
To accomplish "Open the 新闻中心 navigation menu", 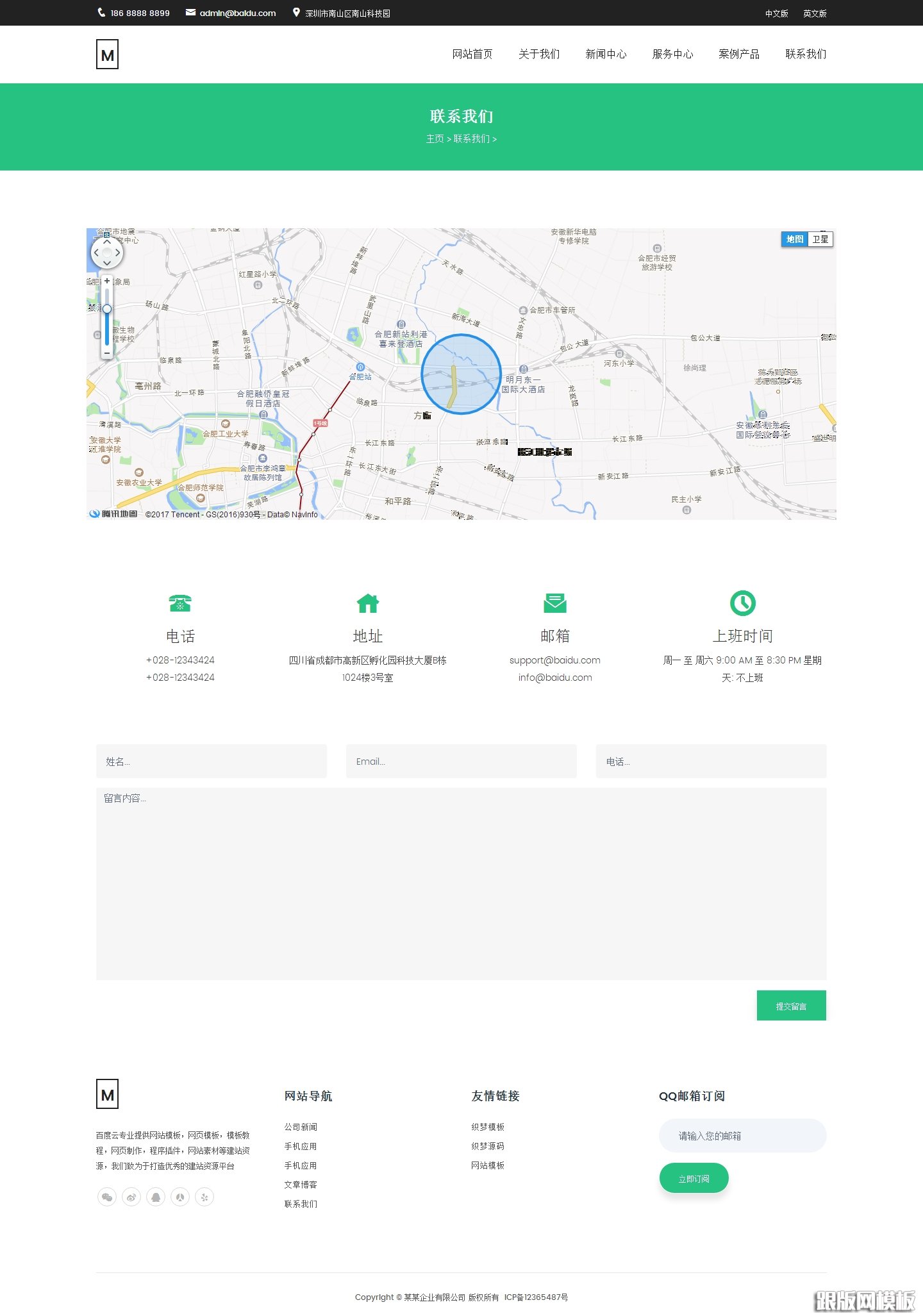I will (x=606, y=54).
